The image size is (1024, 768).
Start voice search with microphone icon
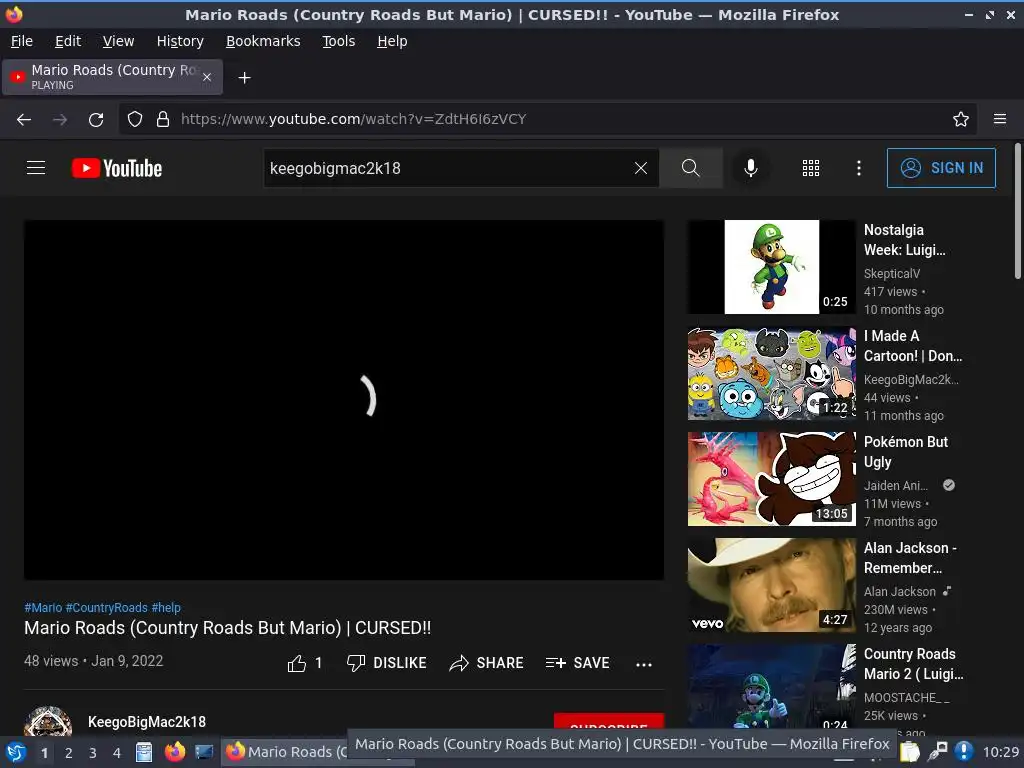[751, 168]
